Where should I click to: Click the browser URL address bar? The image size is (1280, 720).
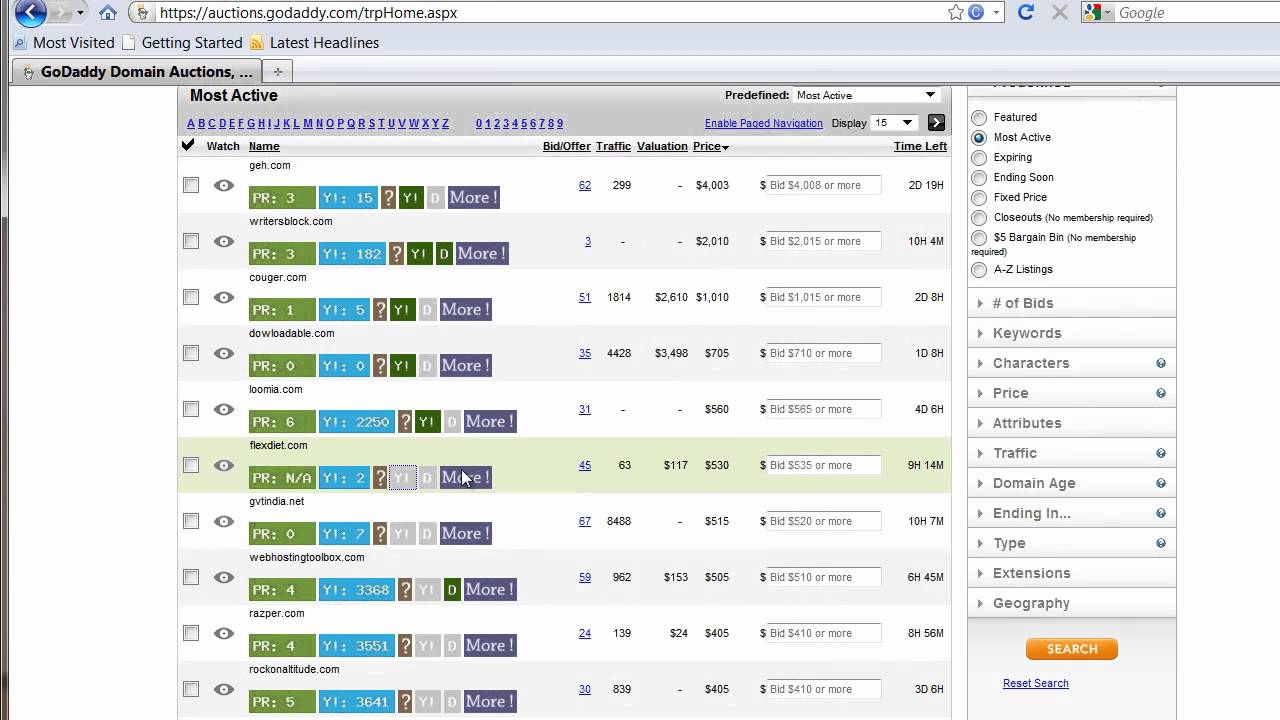[x=540, y=13]
